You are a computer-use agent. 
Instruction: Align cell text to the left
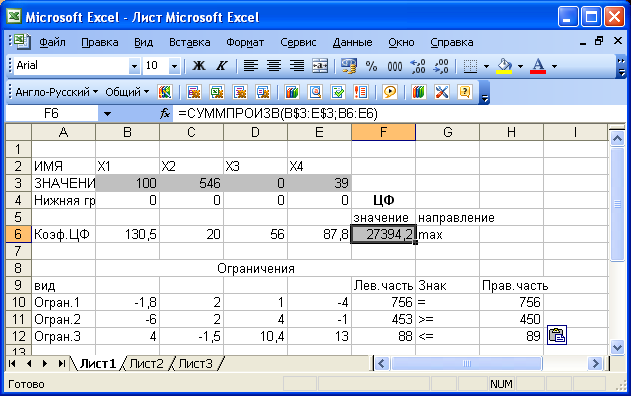pyautogui.click(x=251, y=66)
